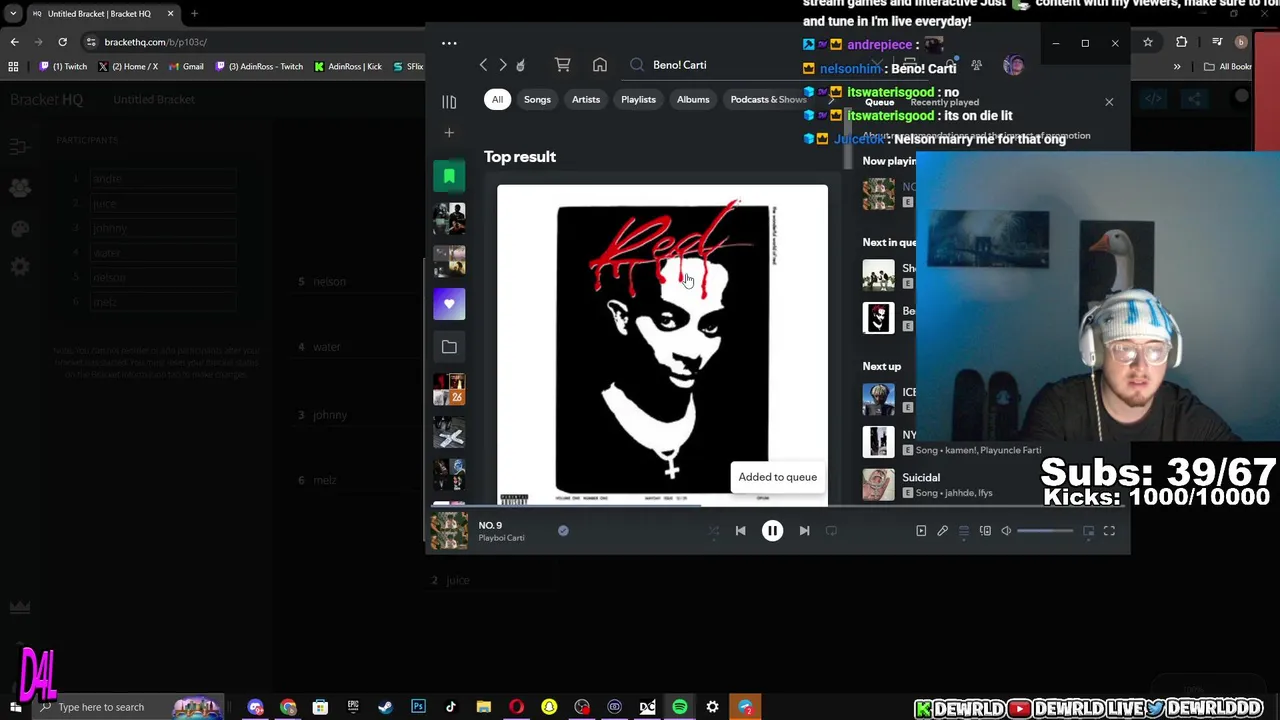Open green bookmark Your Episodes item
The width and height of the screenshot is (1280, 720).
click(449, 176)
